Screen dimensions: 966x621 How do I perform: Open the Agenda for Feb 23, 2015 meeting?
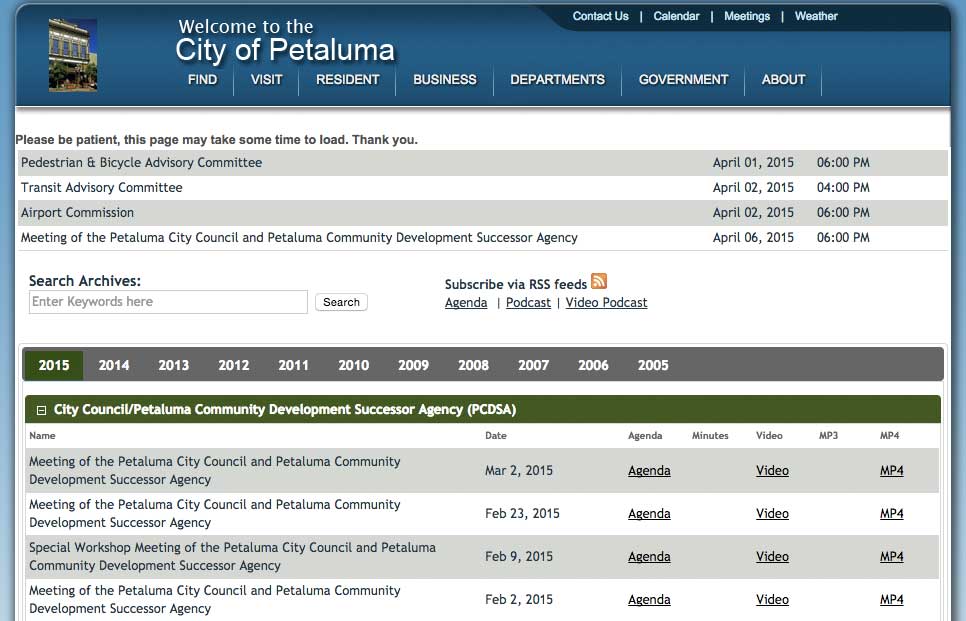(x=649, y=514)
